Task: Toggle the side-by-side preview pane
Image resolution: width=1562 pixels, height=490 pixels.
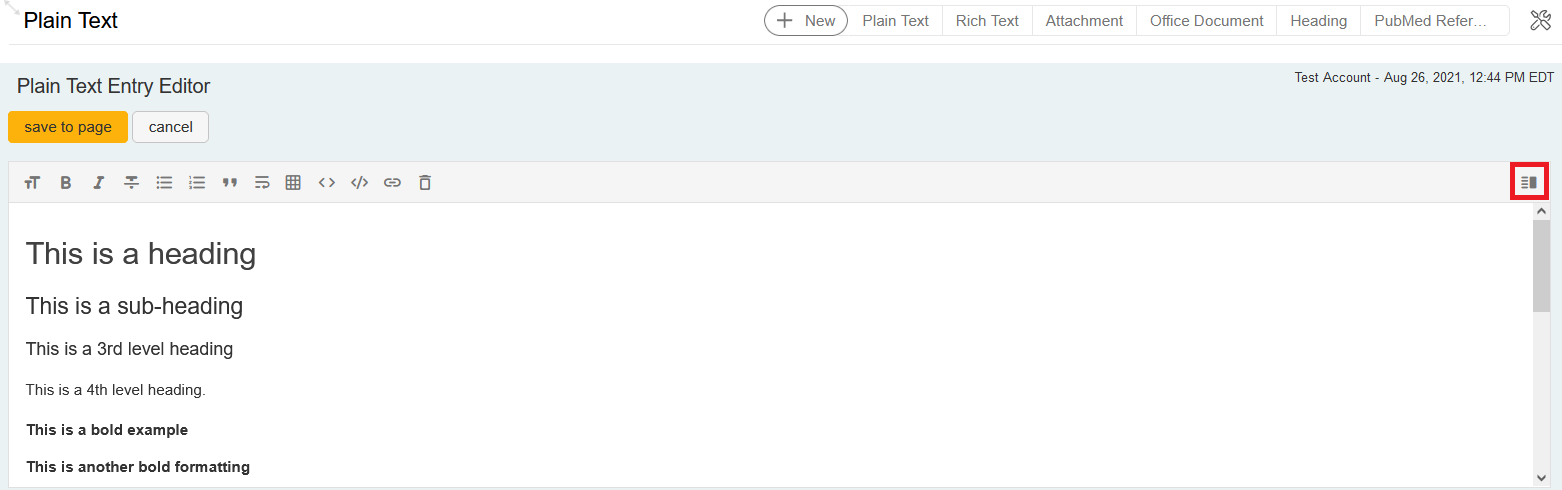Action: point(1529,183)
